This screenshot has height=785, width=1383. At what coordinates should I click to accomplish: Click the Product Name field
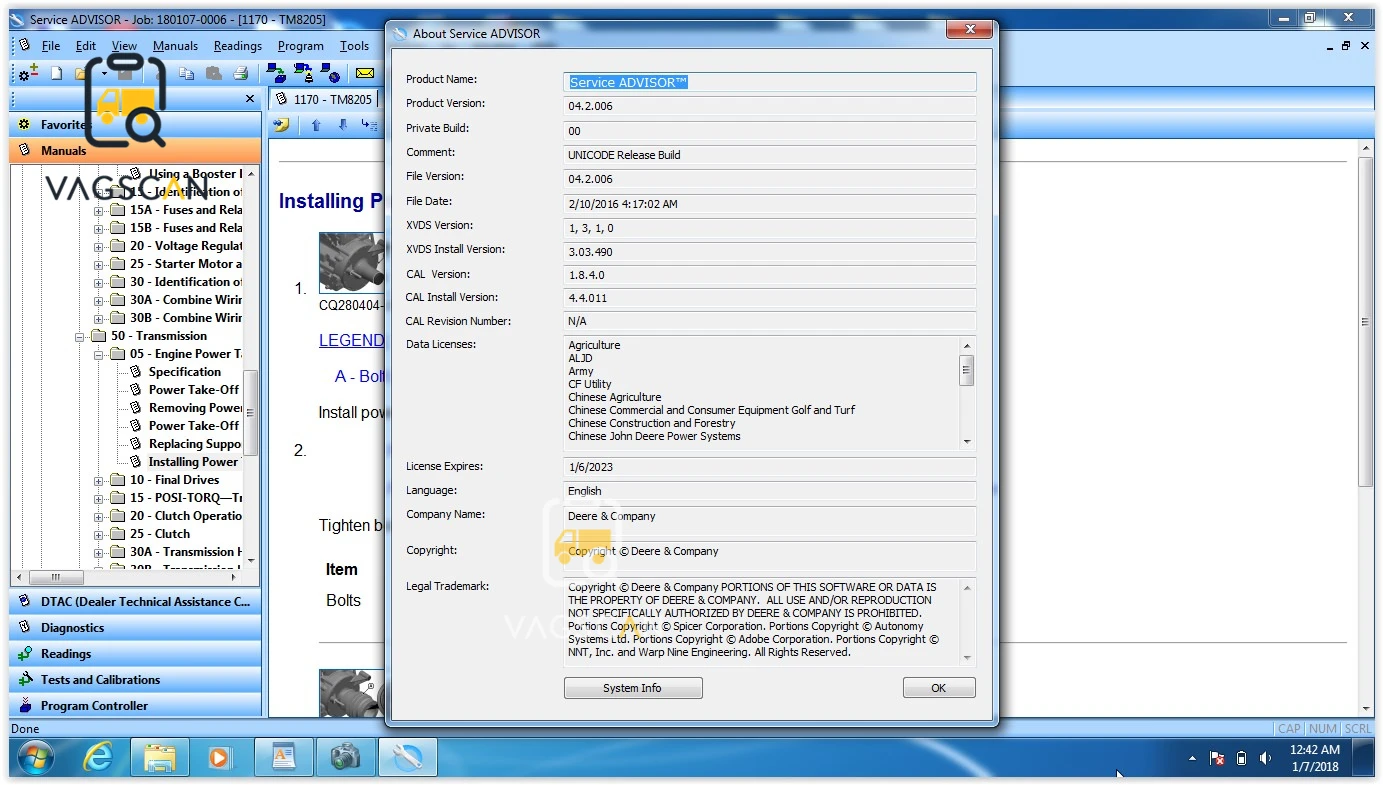pos(769,82)
